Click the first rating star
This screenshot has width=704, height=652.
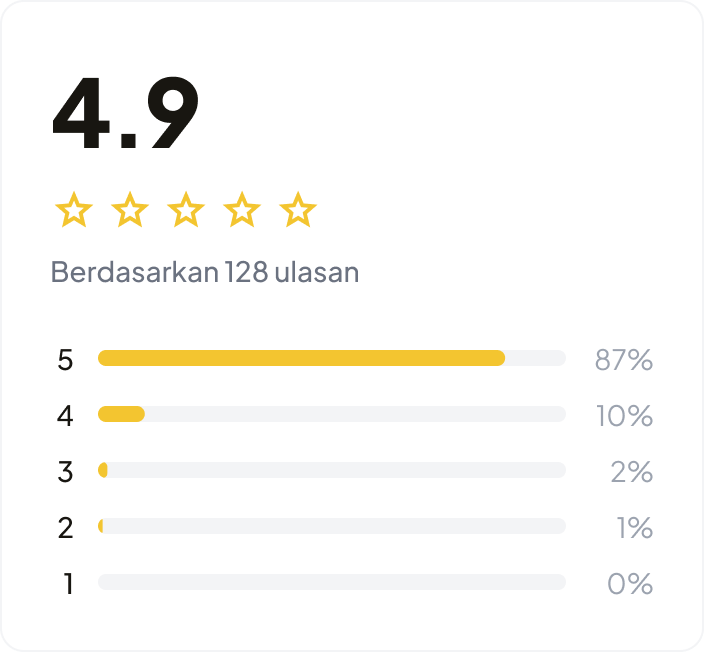tap(73, 211)
